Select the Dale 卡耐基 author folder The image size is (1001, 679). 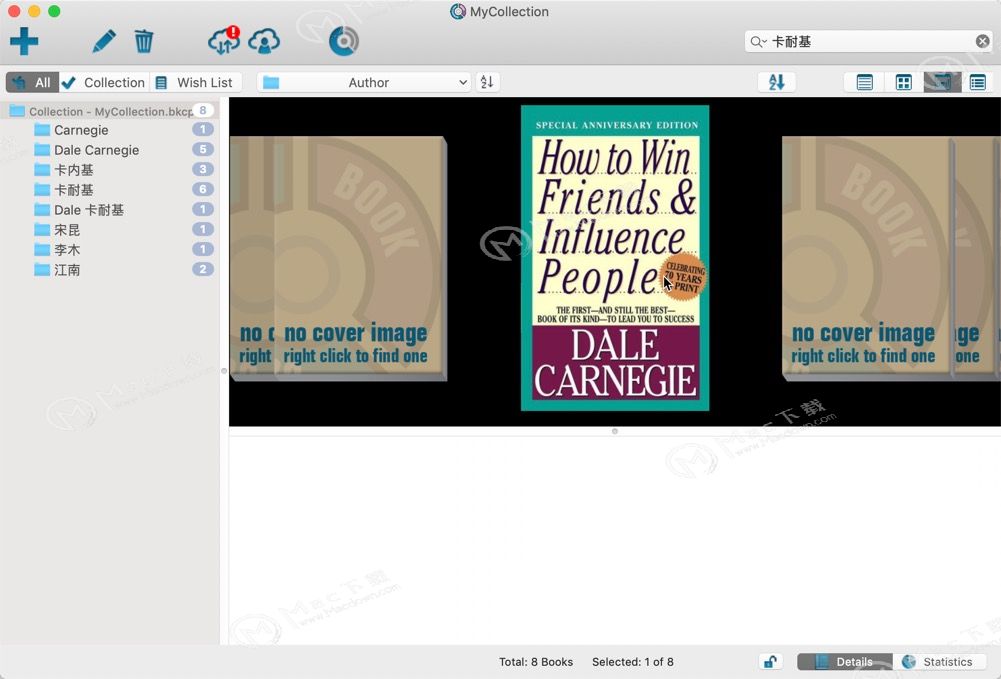pyautogui.click(x=110, y=210)
